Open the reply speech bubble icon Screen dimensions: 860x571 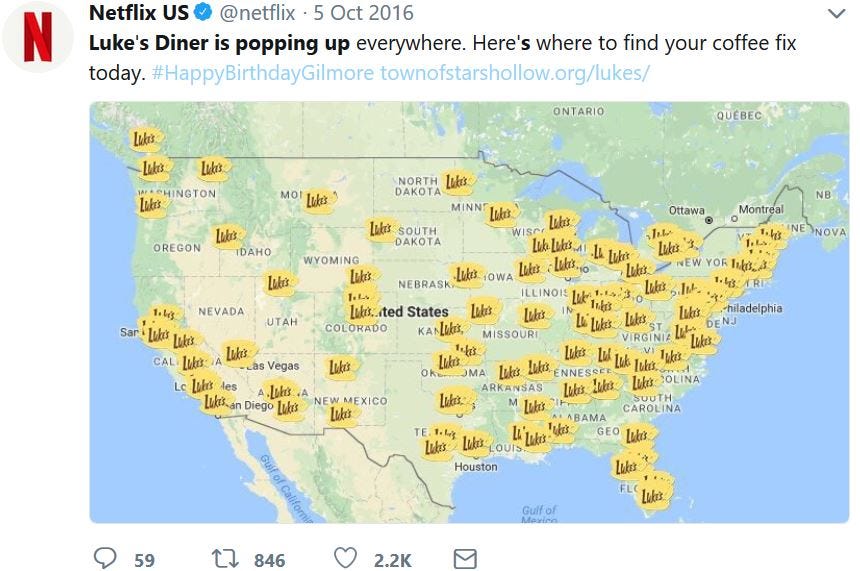pyautogui.click(x=105, y=558)
